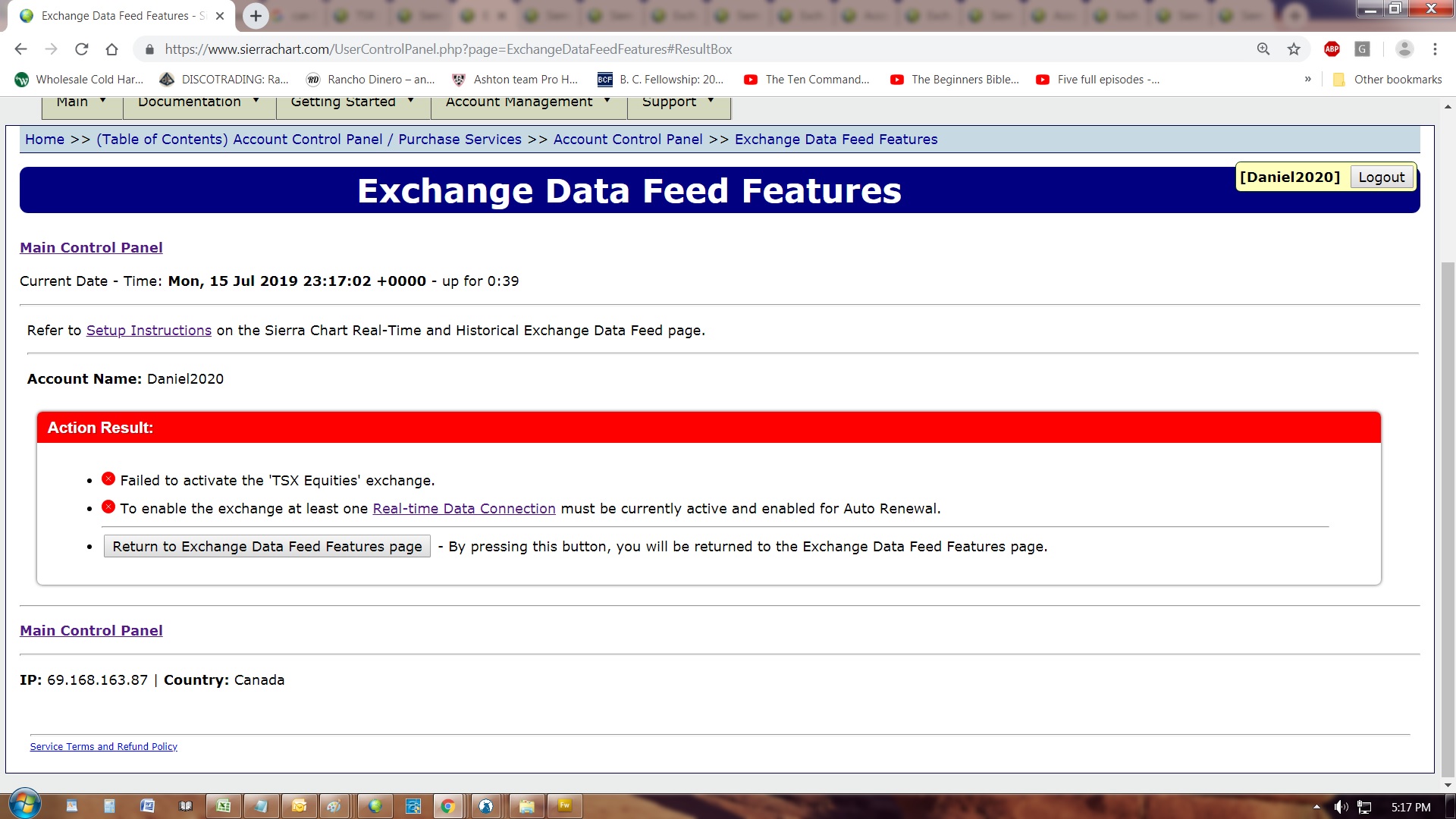Open the Real-time Data Connection link
The height and width of the screenshot is (819, 1456).
pyautogui.click(x=464, y=509)
